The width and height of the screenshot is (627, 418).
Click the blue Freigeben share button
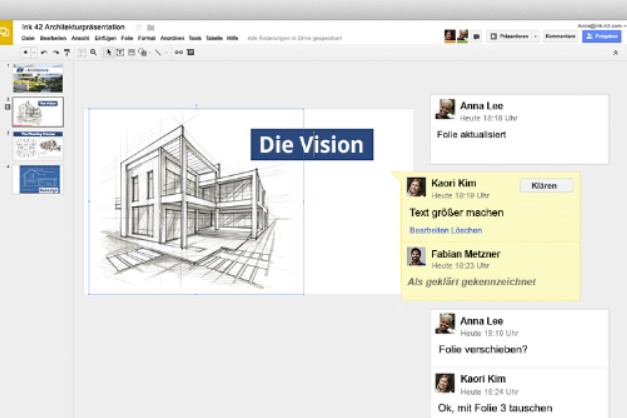(x=601, y=36)
